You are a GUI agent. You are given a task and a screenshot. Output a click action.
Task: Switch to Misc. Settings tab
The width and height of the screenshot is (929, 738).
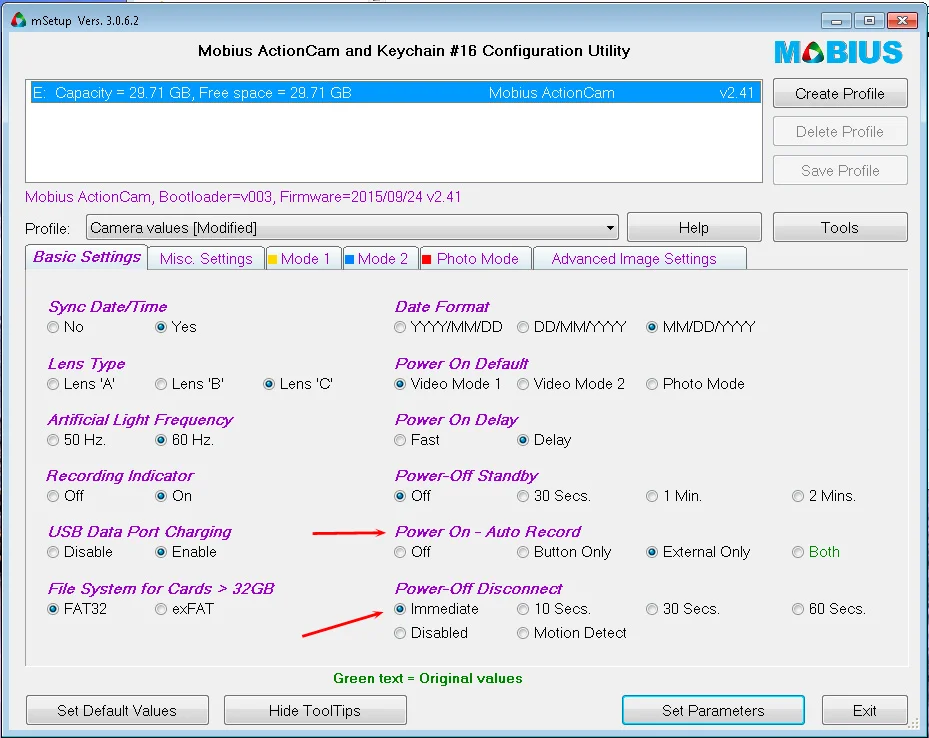[x=206, y=259]
